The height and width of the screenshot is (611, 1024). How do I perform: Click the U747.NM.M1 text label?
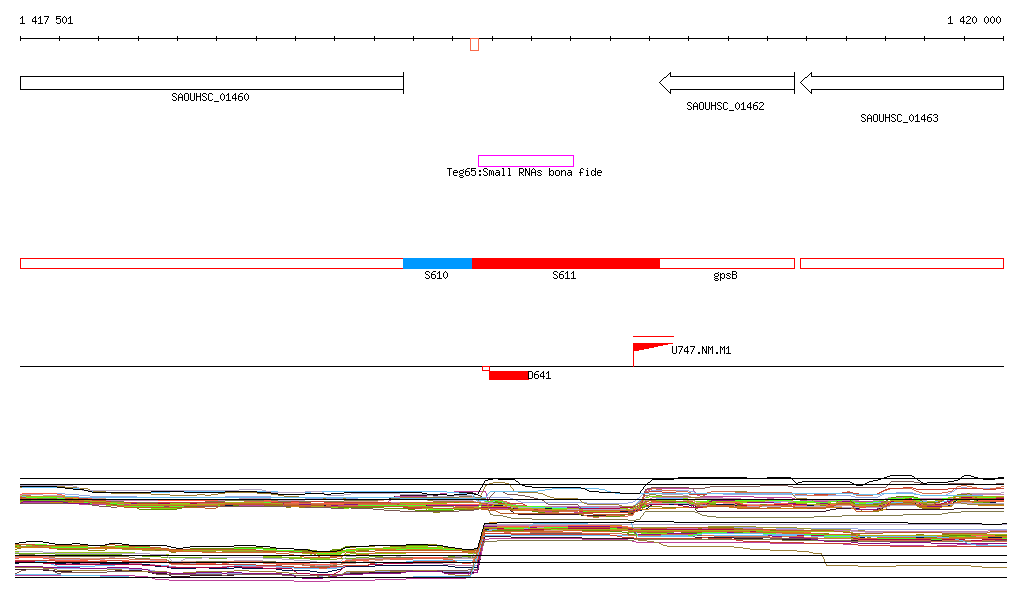click(701, 351)
